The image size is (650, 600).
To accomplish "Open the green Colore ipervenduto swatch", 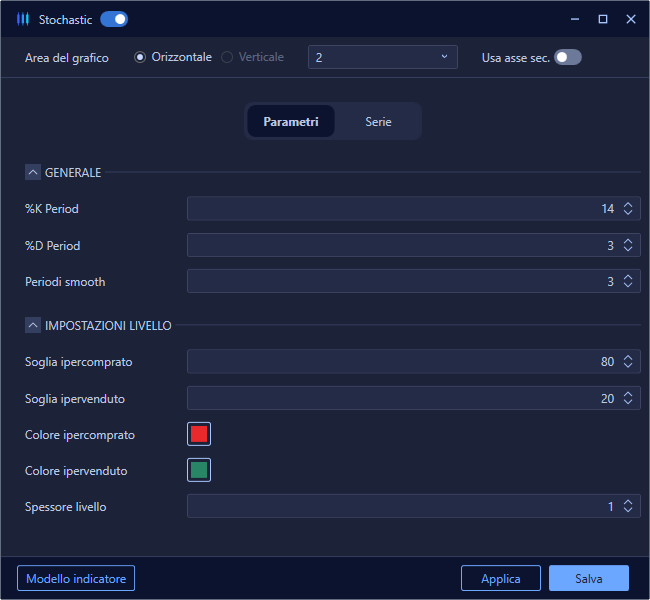I will [199, 470].
